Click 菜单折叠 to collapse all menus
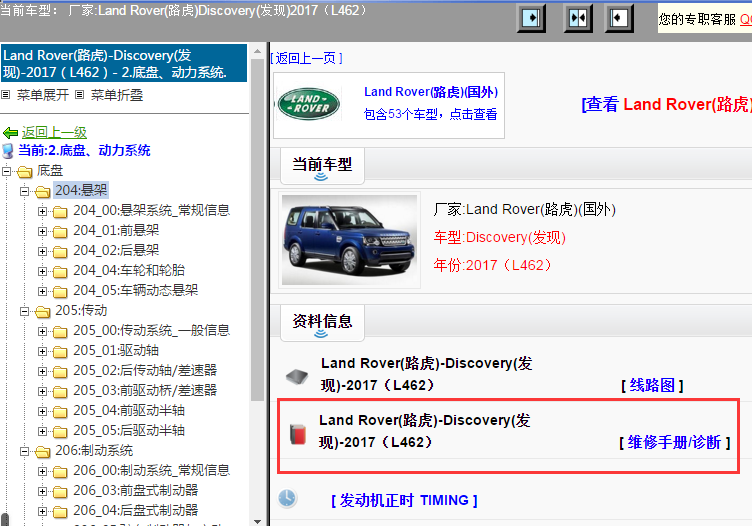Screen dimensions: 752x526 (117, 95)
